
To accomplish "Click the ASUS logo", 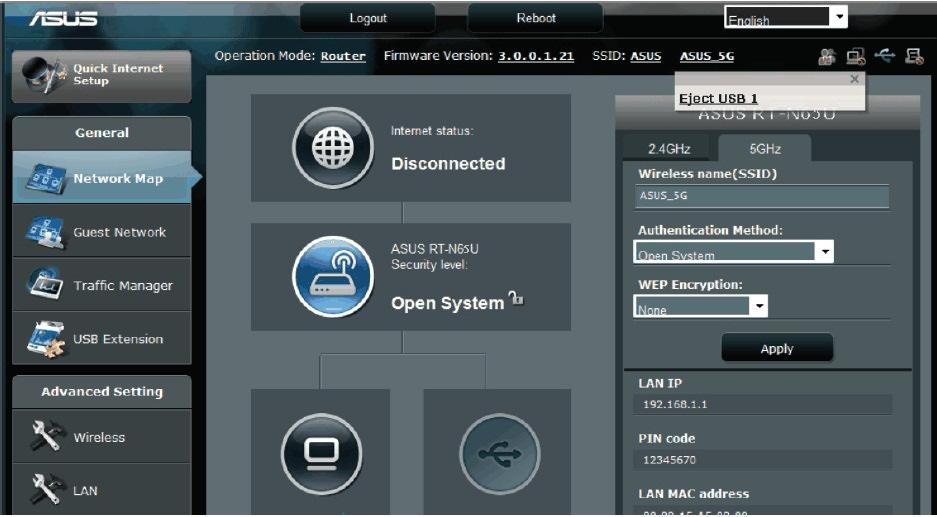I will pyautogui.click(x=63, y=19).
